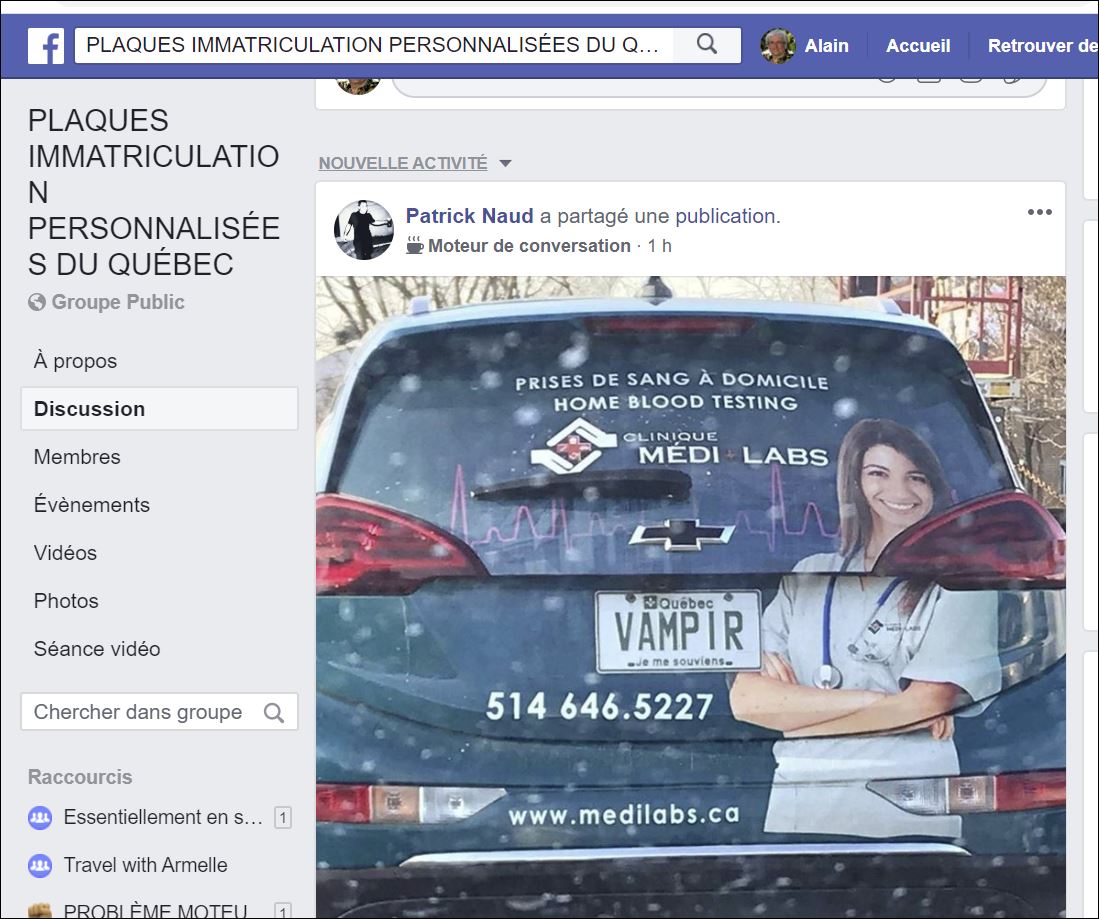This screenshot has width=1099, height=919.
Task: Open the group Photos section
Action: (66, 601)
